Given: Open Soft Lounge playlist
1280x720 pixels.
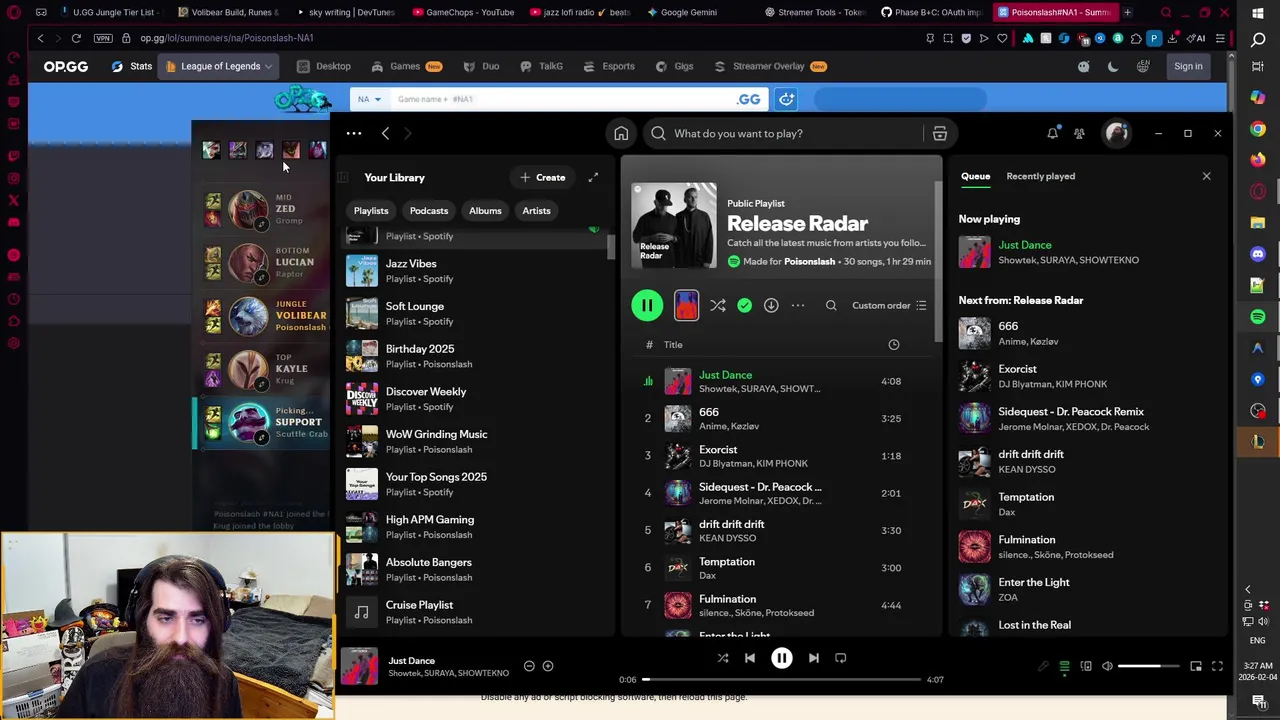Looking at the screenshot, I should pos(475,313).
